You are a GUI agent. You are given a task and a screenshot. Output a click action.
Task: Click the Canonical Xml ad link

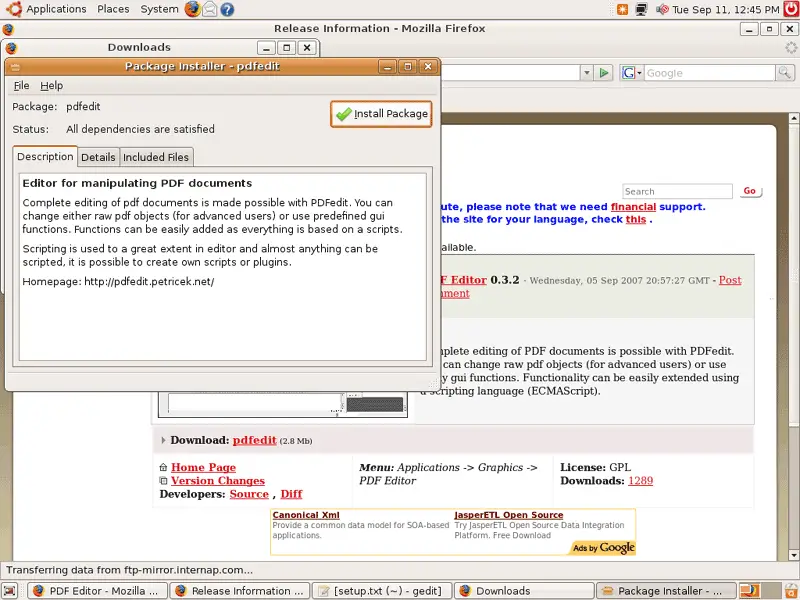pyautogui.click(x=306, y=515)
